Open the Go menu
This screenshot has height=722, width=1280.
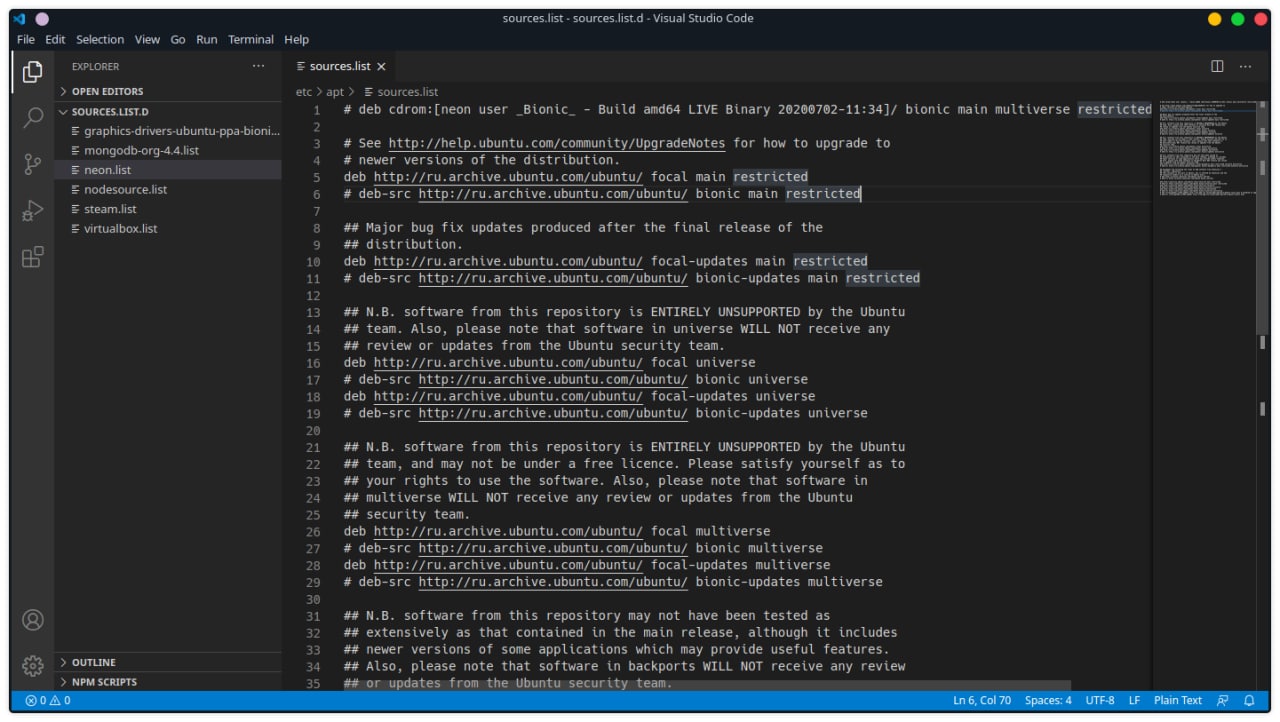(x=178, y=39)
